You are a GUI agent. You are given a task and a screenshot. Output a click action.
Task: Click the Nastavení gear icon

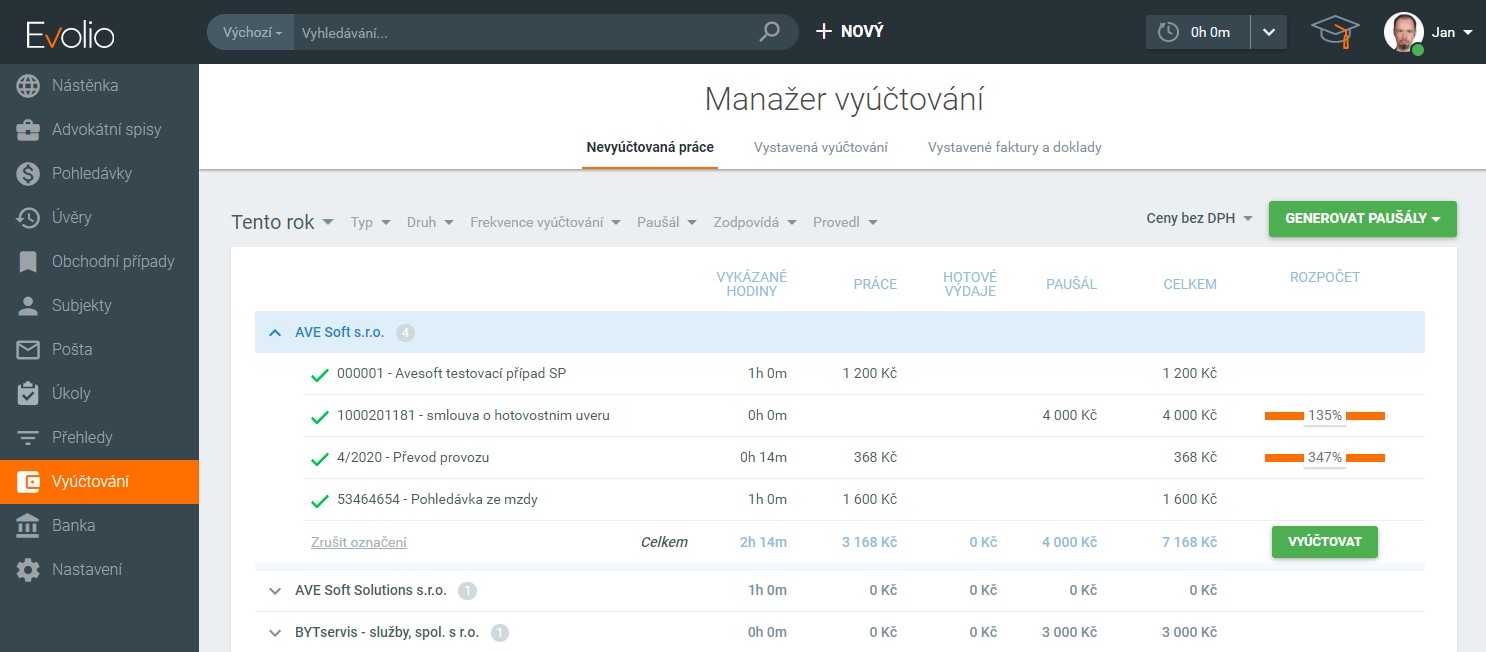click(x=28, y=570)
